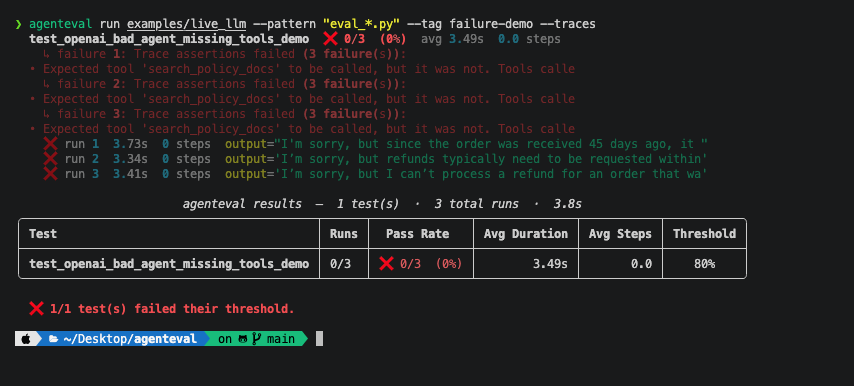
Task: Click run 3 duration '3.41s'
Action: tap(130, 174)
